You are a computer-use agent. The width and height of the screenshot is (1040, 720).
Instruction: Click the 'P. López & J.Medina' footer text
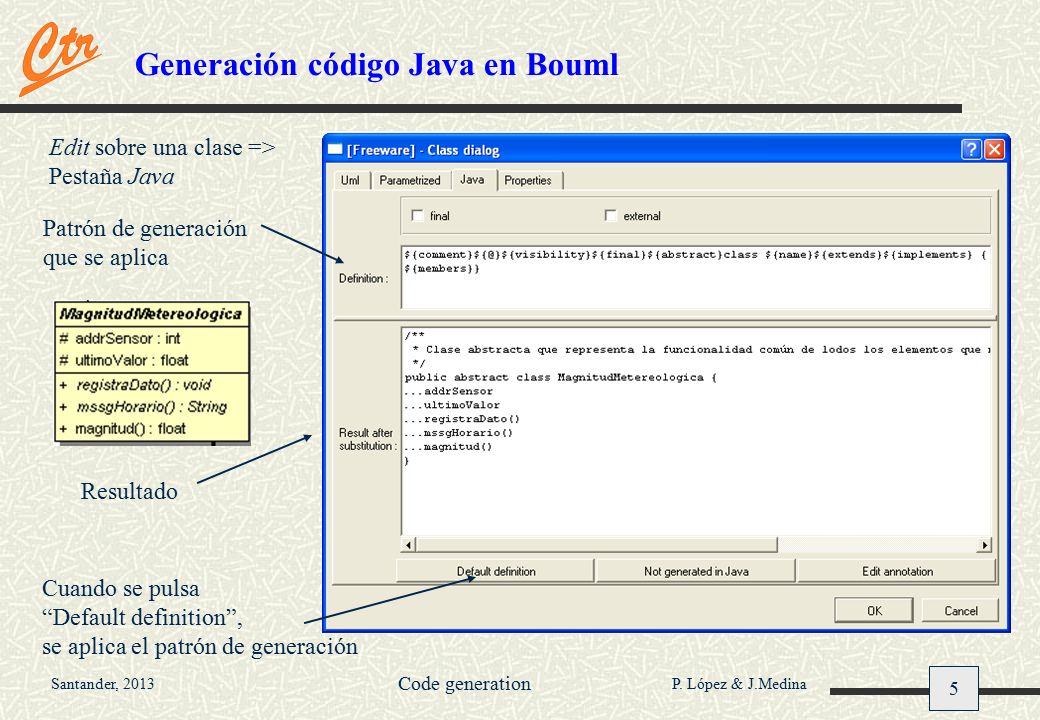click(739, 684)
